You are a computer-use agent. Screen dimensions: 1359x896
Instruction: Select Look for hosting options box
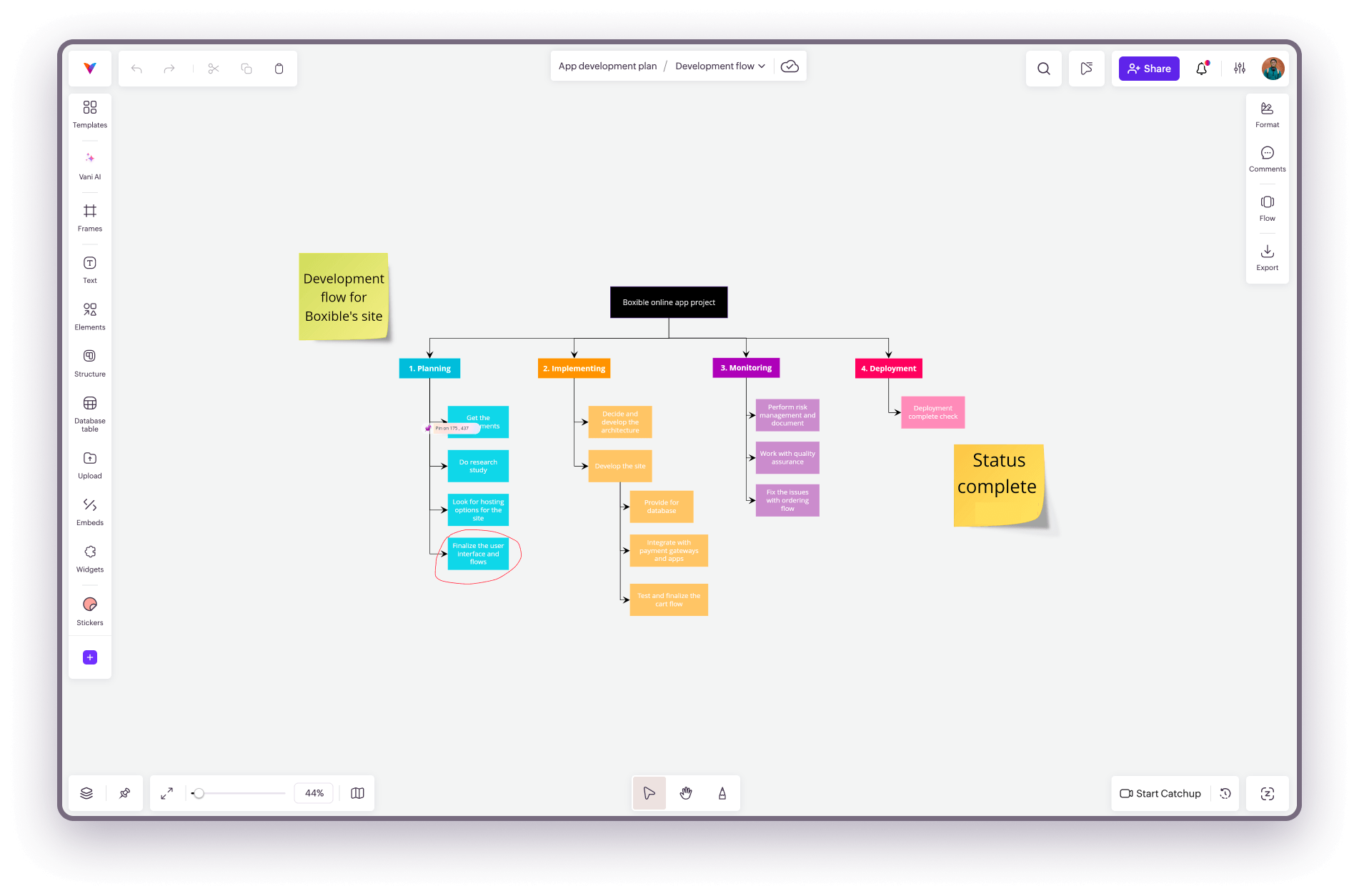click(x=478, y=510)
